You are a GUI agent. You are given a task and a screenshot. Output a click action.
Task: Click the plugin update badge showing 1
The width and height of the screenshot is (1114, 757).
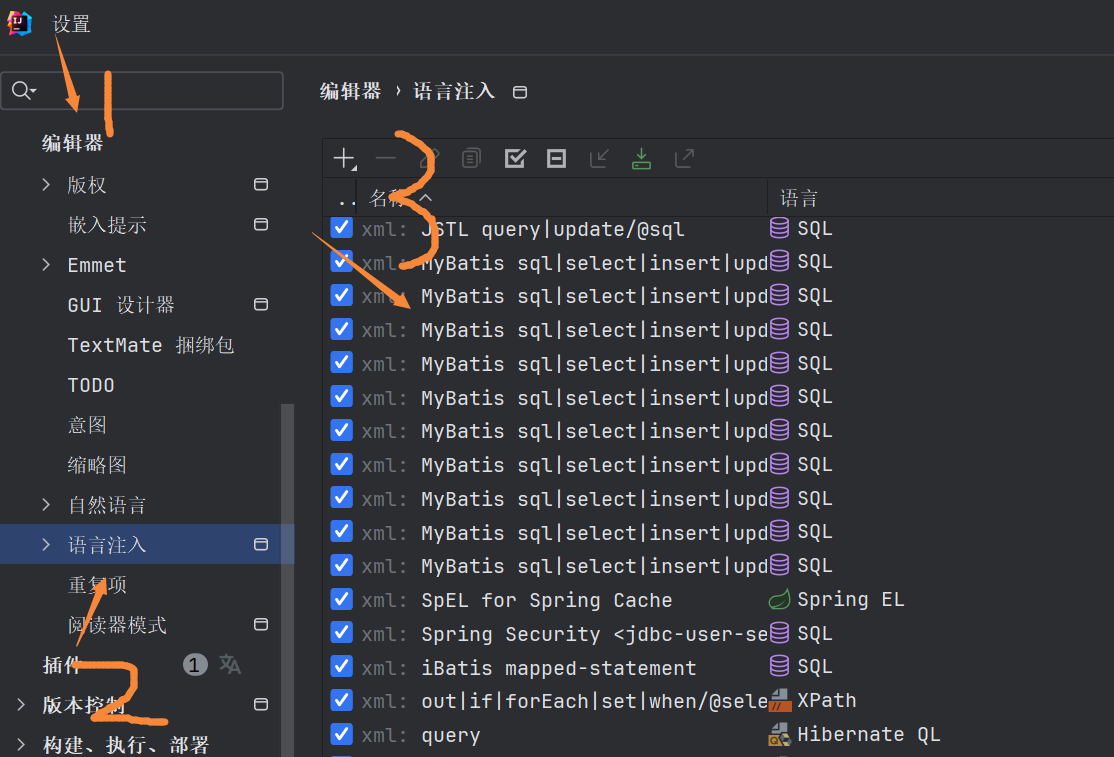(x=195, y=665)
